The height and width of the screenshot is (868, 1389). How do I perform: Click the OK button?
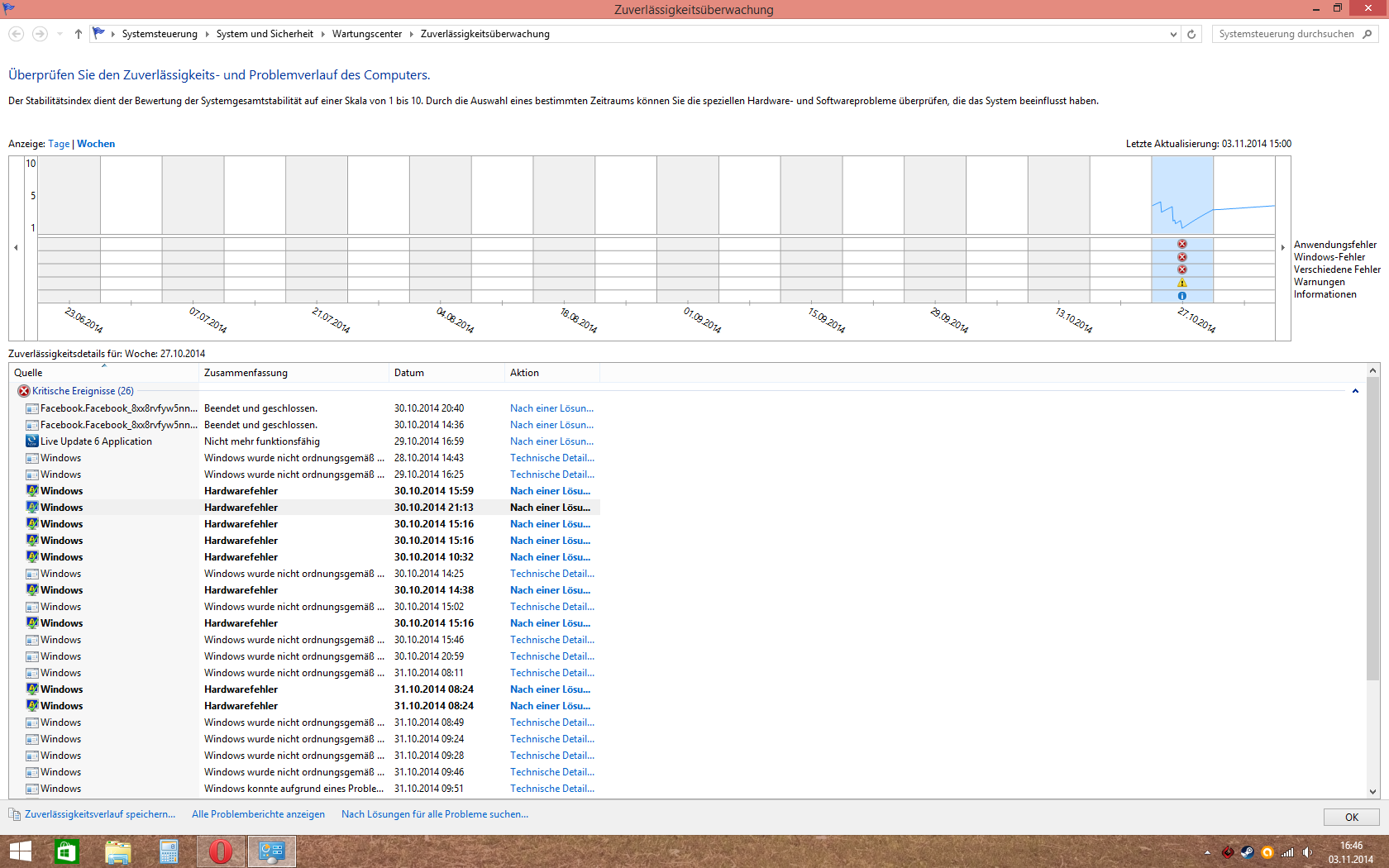[x=1352, y=817]
